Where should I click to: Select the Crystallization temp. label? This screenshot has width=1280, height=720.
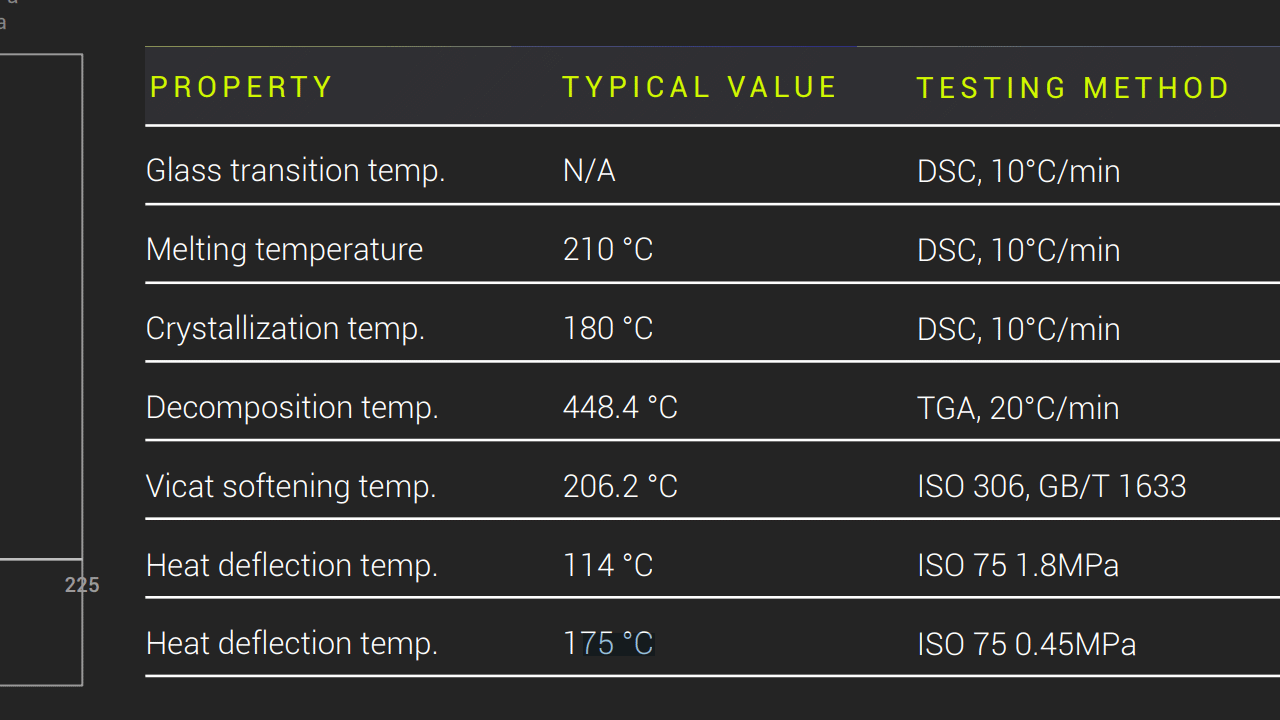coord(285,328)
